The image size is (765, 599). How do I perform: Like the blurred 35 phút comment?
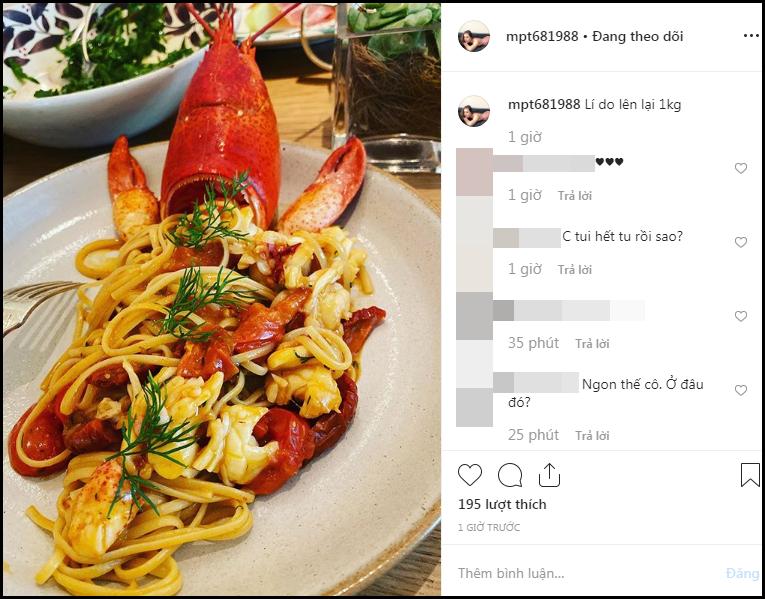pyautogui.click(x=741, y=316)
